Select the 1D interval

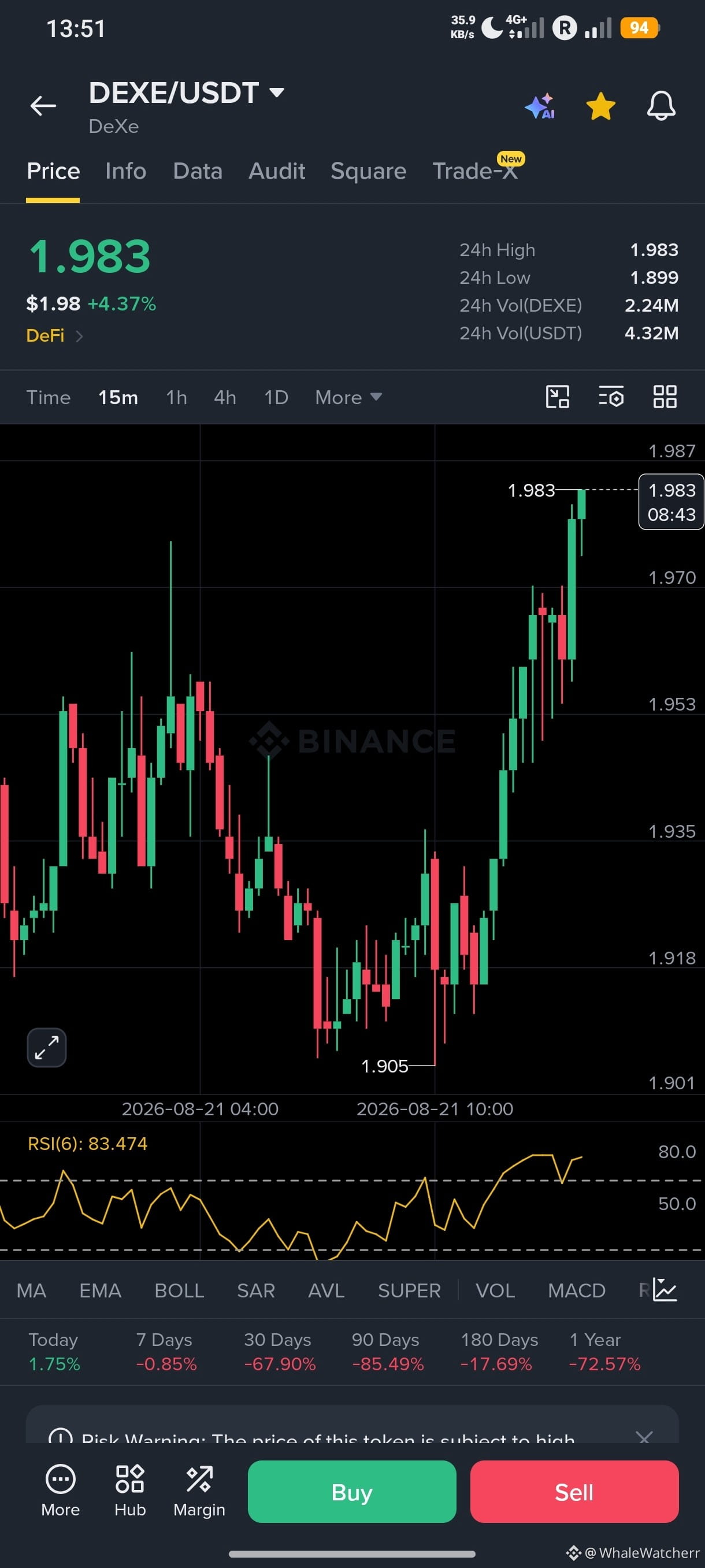276,397
